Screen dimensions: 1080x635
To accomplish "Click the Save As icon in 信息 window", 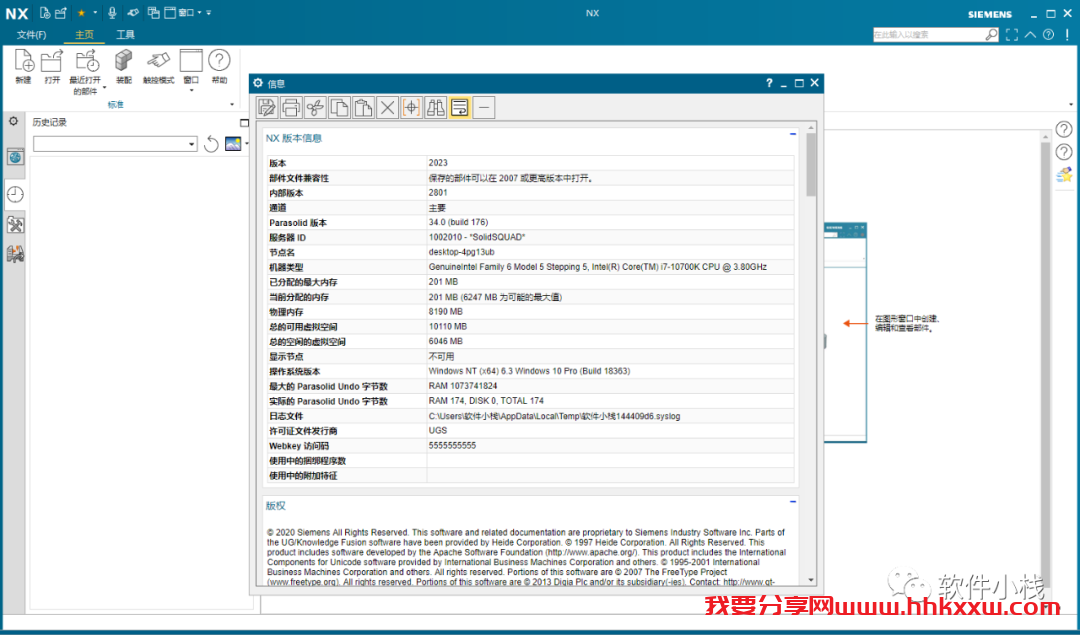I will [x=267, y=107].
